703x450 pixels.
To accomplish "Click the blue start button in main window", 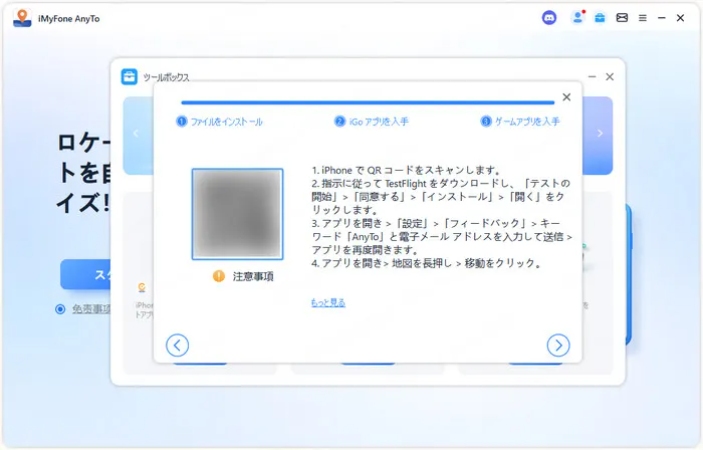I will point(85,274).
